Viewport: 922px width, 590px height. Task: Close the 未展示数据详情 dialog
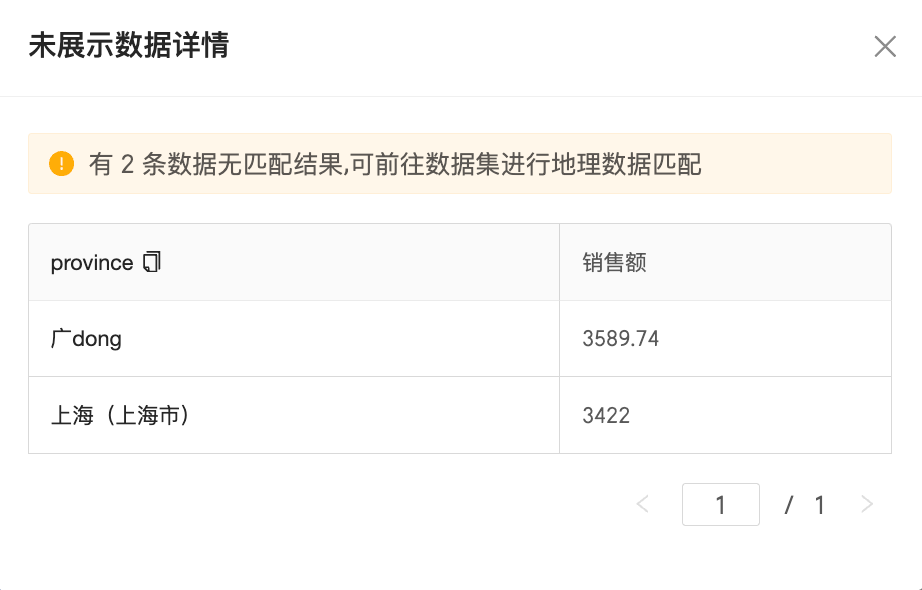coord(885,47)
